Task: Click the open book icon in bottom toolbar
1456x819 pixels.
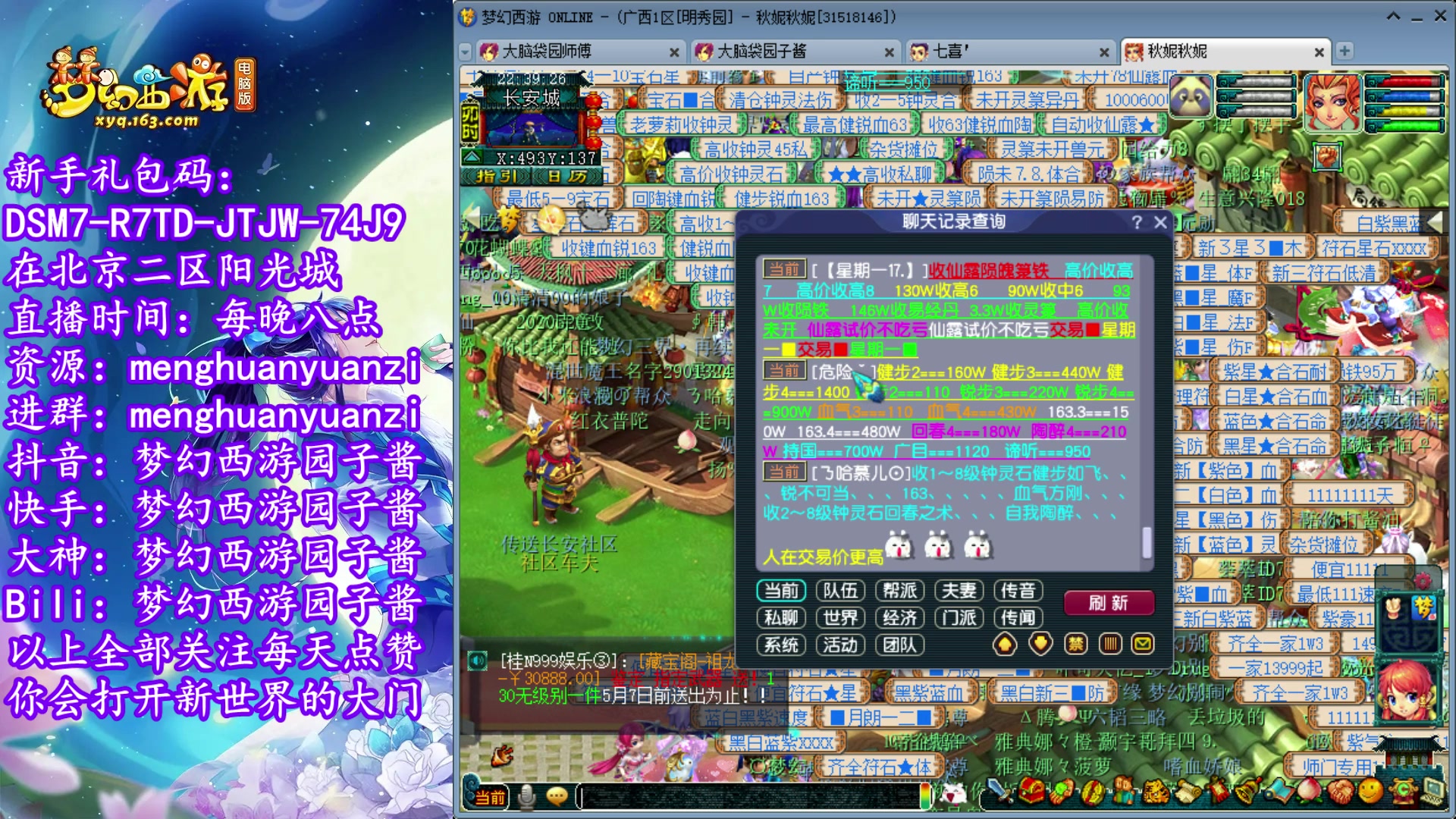Action: pyautogui.click(x=1279, y=791)
